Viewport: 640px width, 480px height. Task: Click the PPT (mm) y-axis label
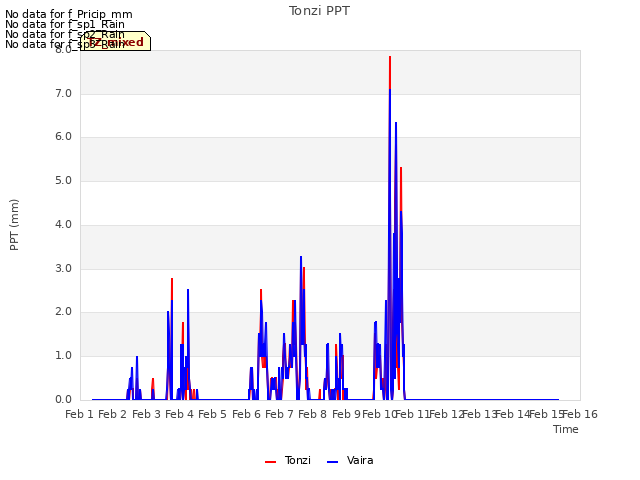coord(14,225)
